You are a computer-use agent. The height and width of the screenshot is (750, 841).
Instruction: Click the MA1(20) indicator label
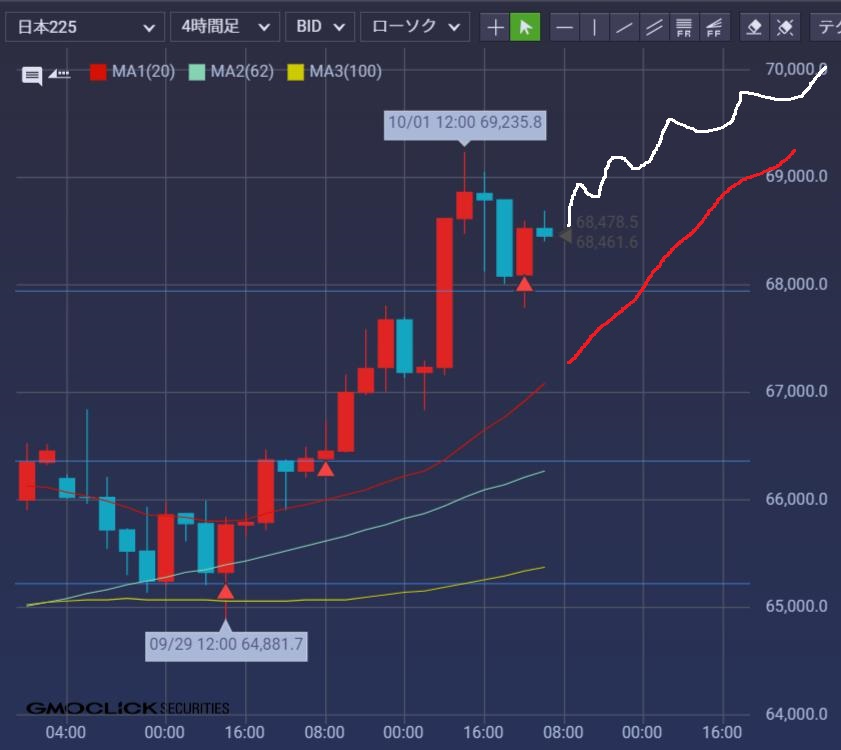pyautogui.click(x=143, y=71)
